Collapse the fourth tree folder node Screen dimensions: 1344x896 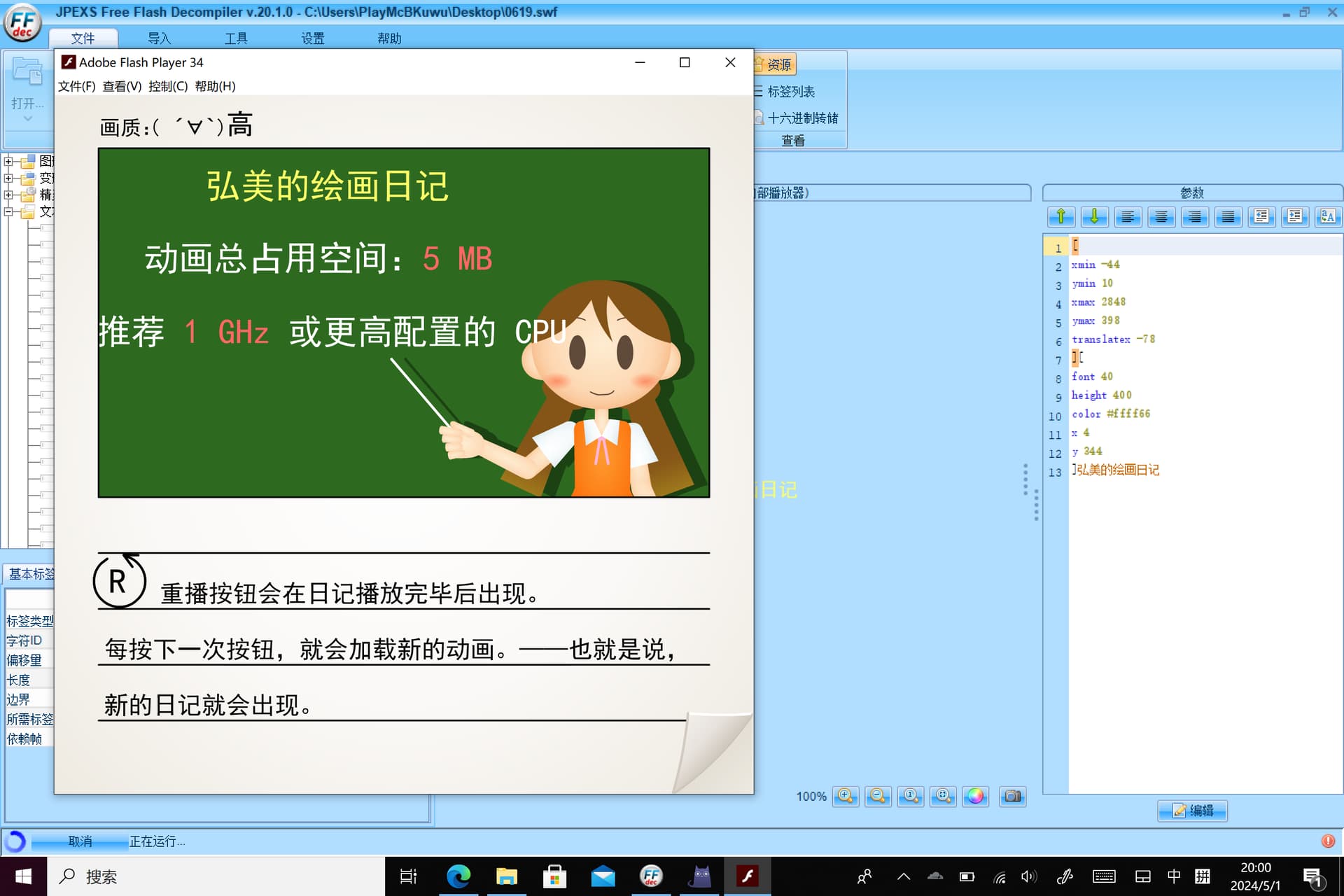click(x=8, y=211)
